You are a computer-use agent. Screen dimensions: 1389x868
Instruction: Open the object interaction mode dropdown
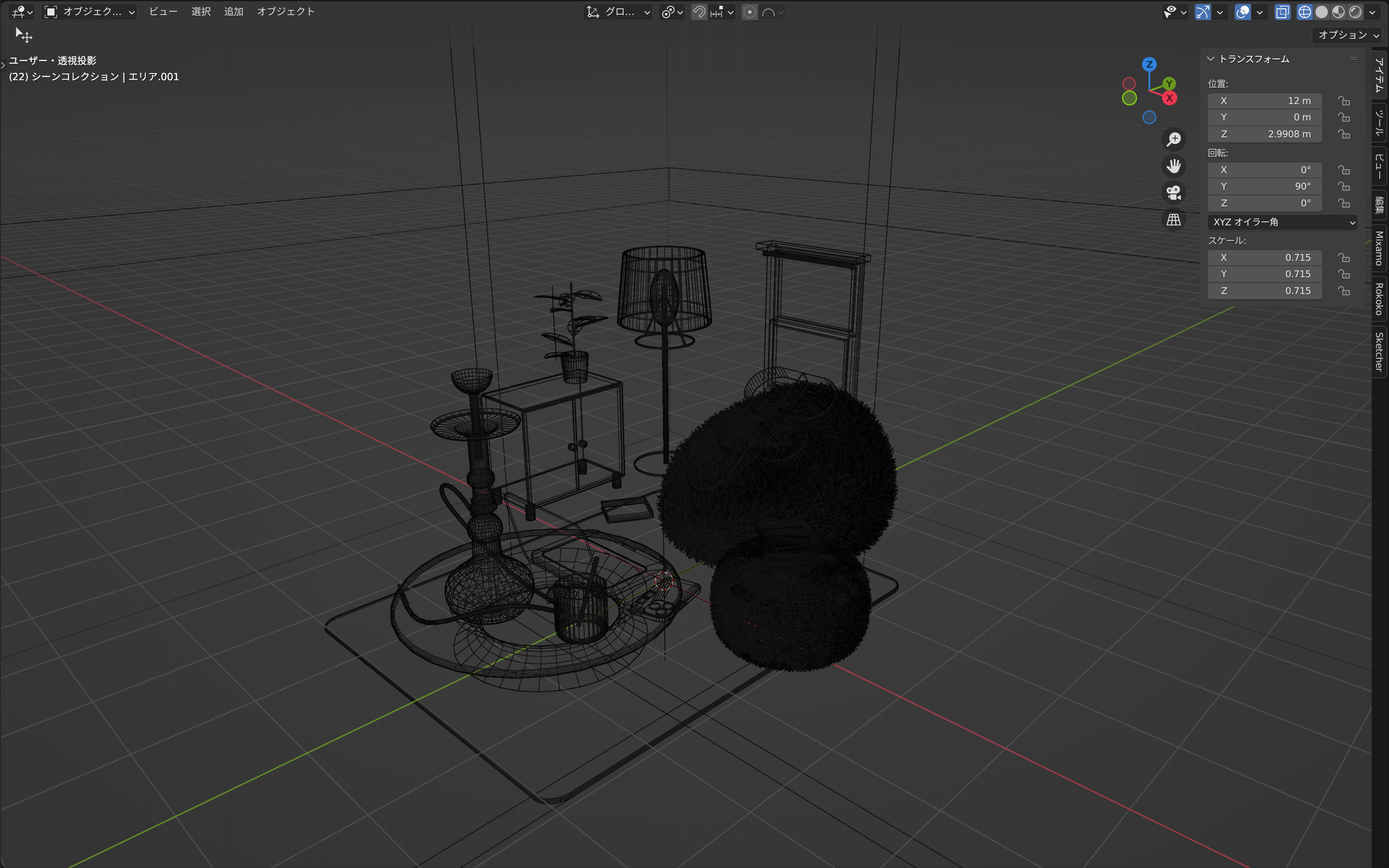pyautogui.click(x=90, y=12)
